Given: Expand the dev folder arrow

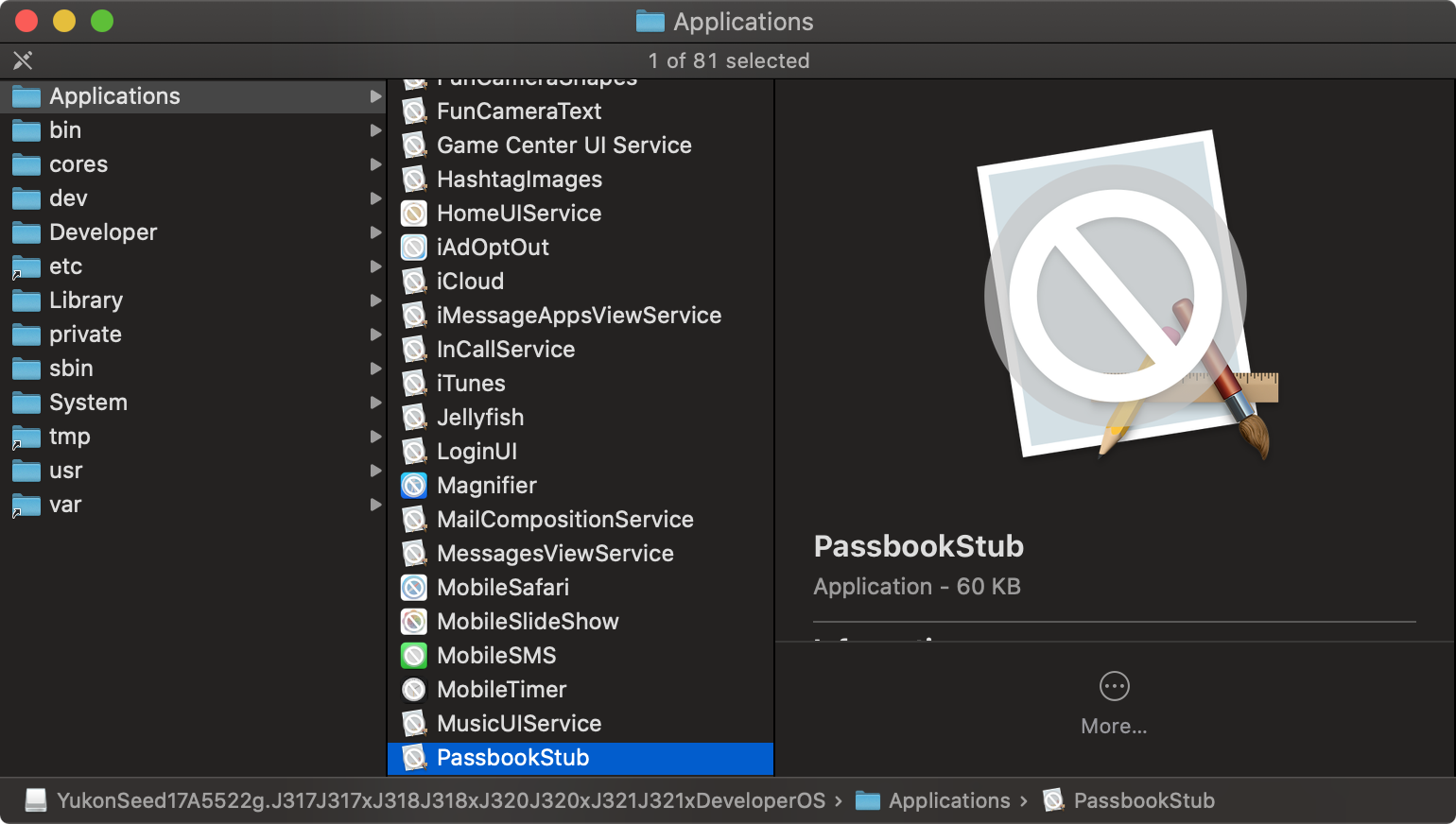Looking at the screenshot, I should pyautogui.click(x=375, y=198).
